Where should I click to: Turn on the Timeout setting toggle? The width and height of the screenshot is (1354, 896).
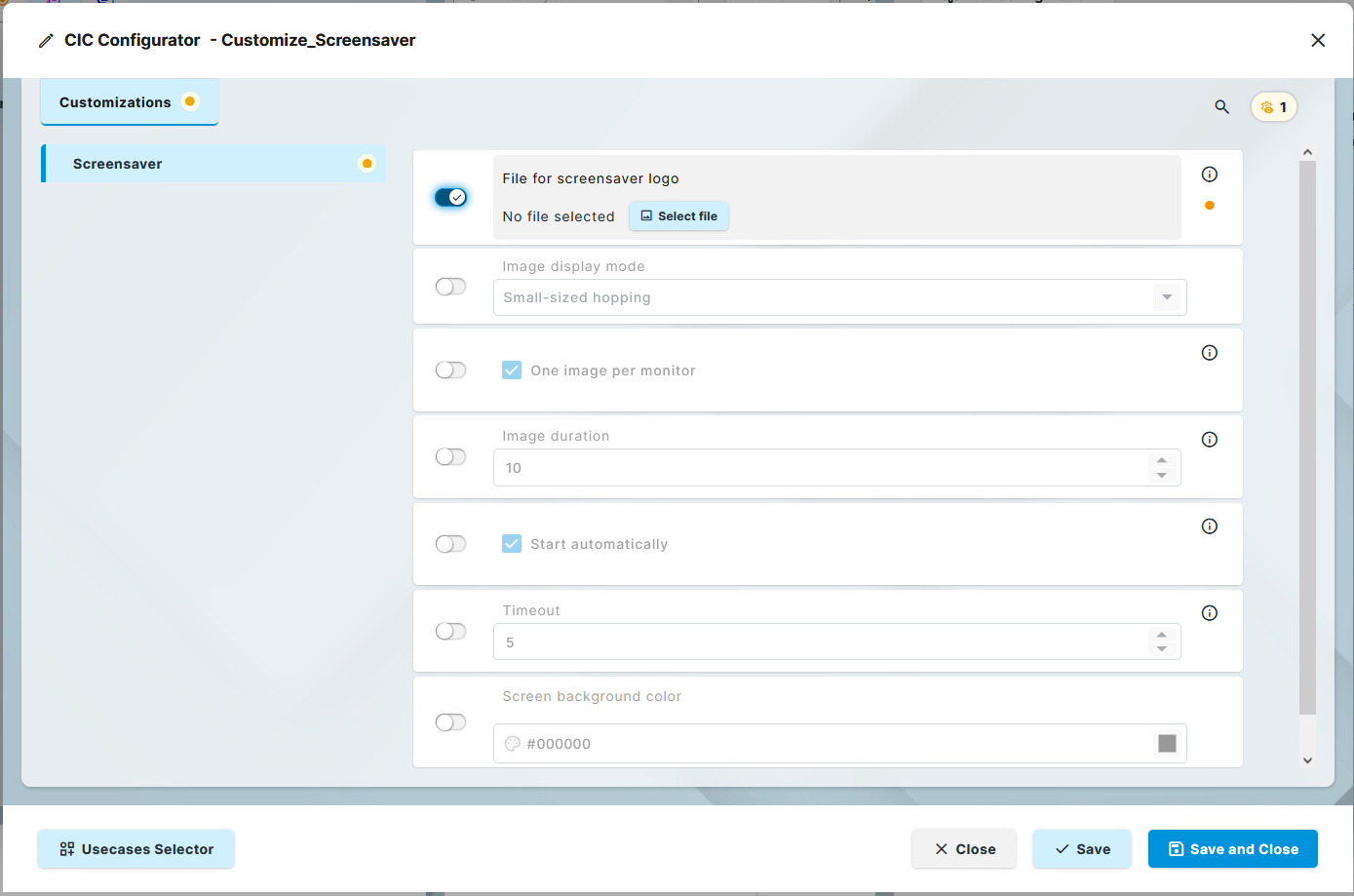[x=450, y=632]
